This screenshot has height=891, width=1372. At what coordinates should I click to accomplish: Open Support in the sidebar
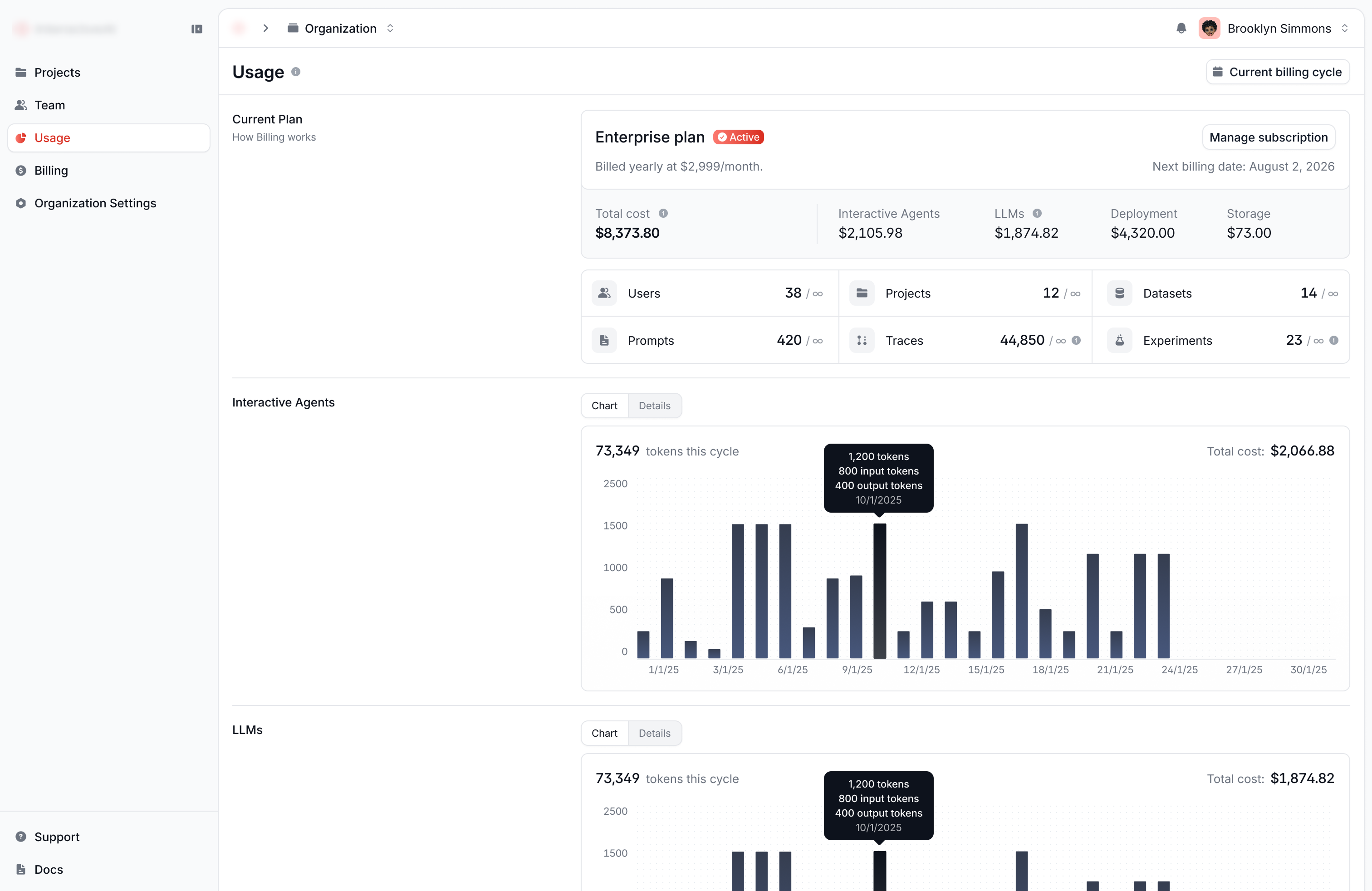click(x=109, y=837)
